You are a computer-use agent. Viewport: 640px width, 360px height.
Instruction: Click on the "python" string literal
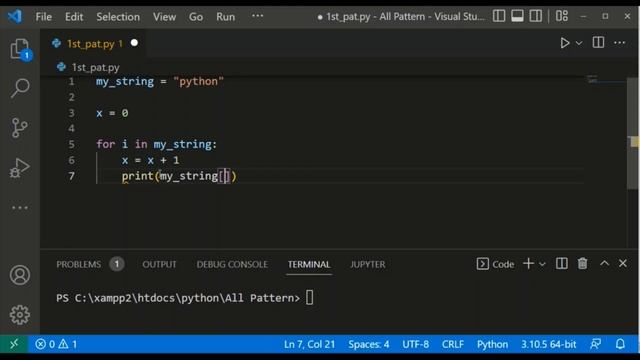(x=199, y=81)
